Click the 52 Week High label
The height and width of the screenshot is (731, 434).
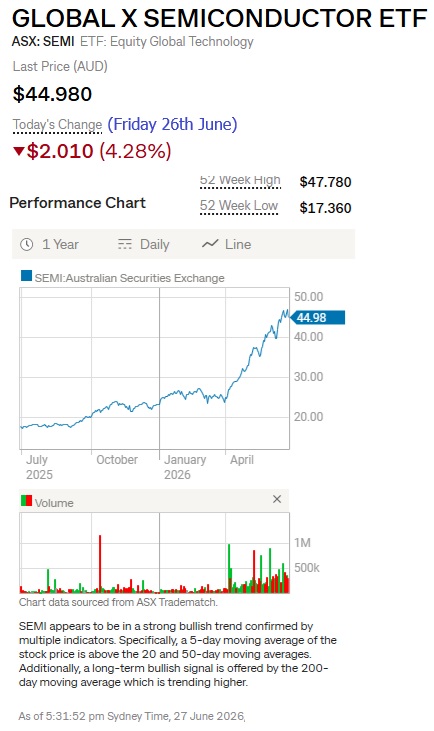pos(240,180)
